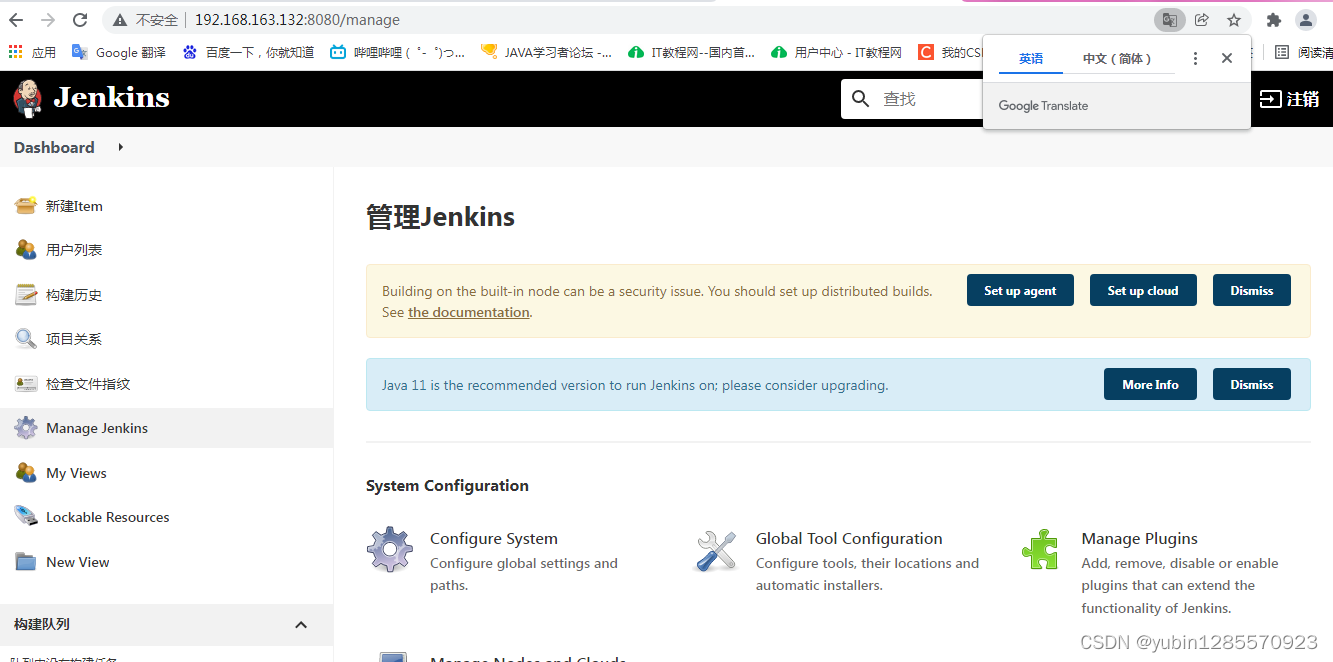Viewport: 1333px width, 662px height.
Task: Click the search magnifier icon in header
Action: pyautogui.click(x=861, y=98)
